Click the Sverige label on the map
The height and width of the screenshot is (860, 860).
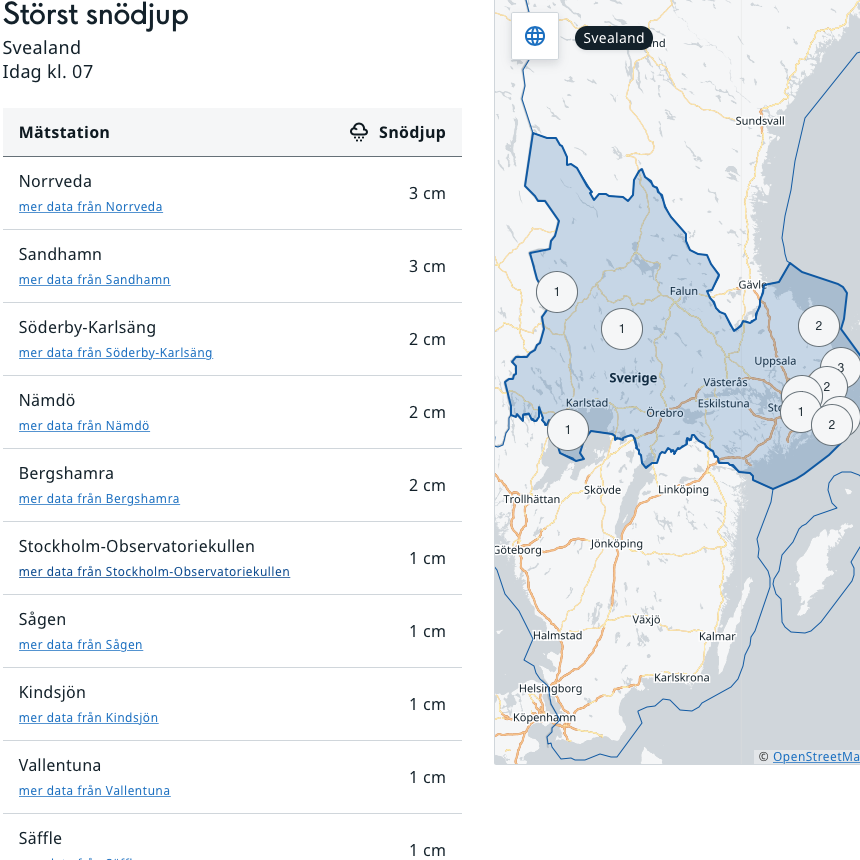[633, 378]
